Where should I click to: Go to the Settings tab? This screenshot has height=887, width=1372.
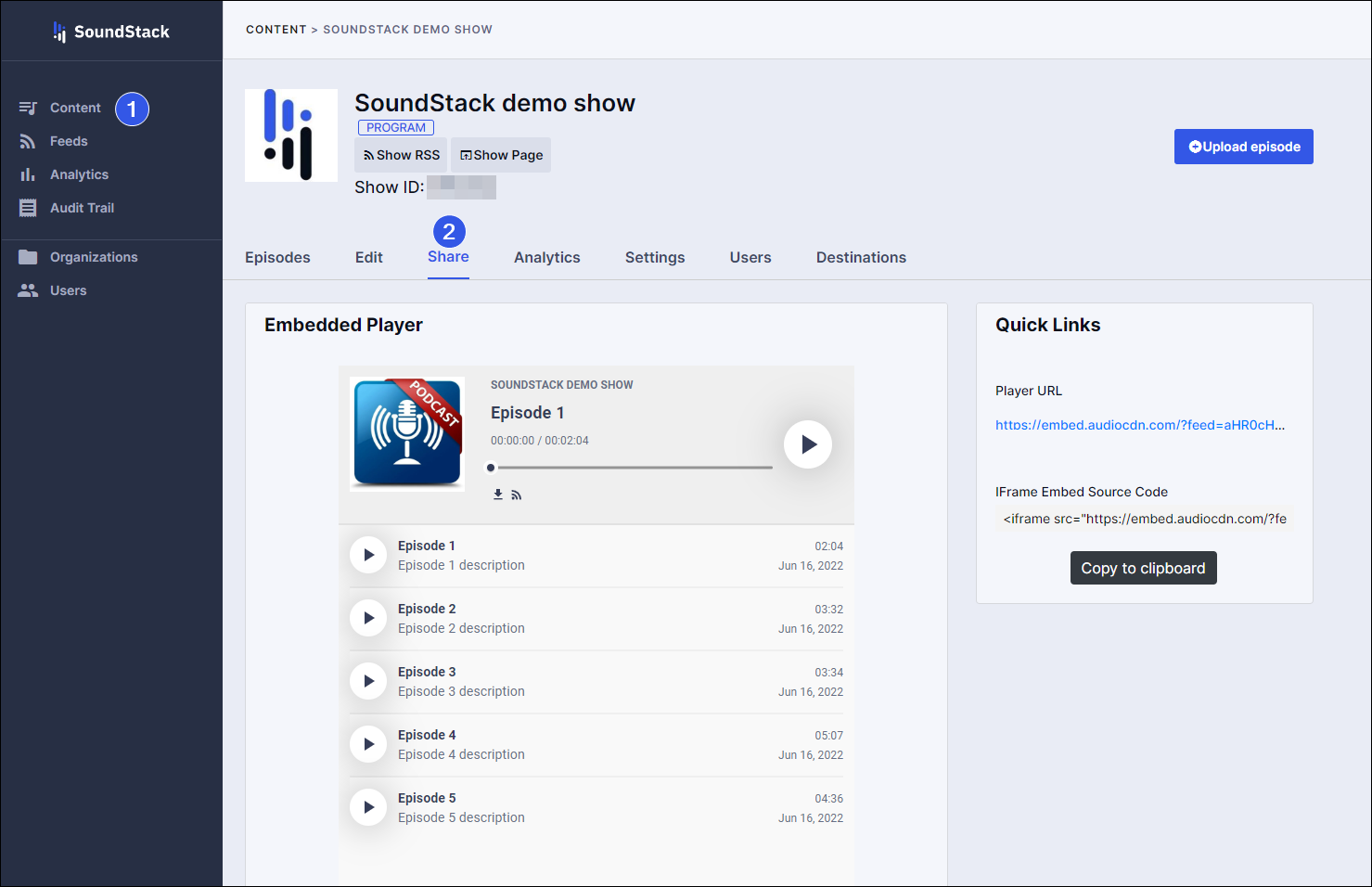(655, 257)
